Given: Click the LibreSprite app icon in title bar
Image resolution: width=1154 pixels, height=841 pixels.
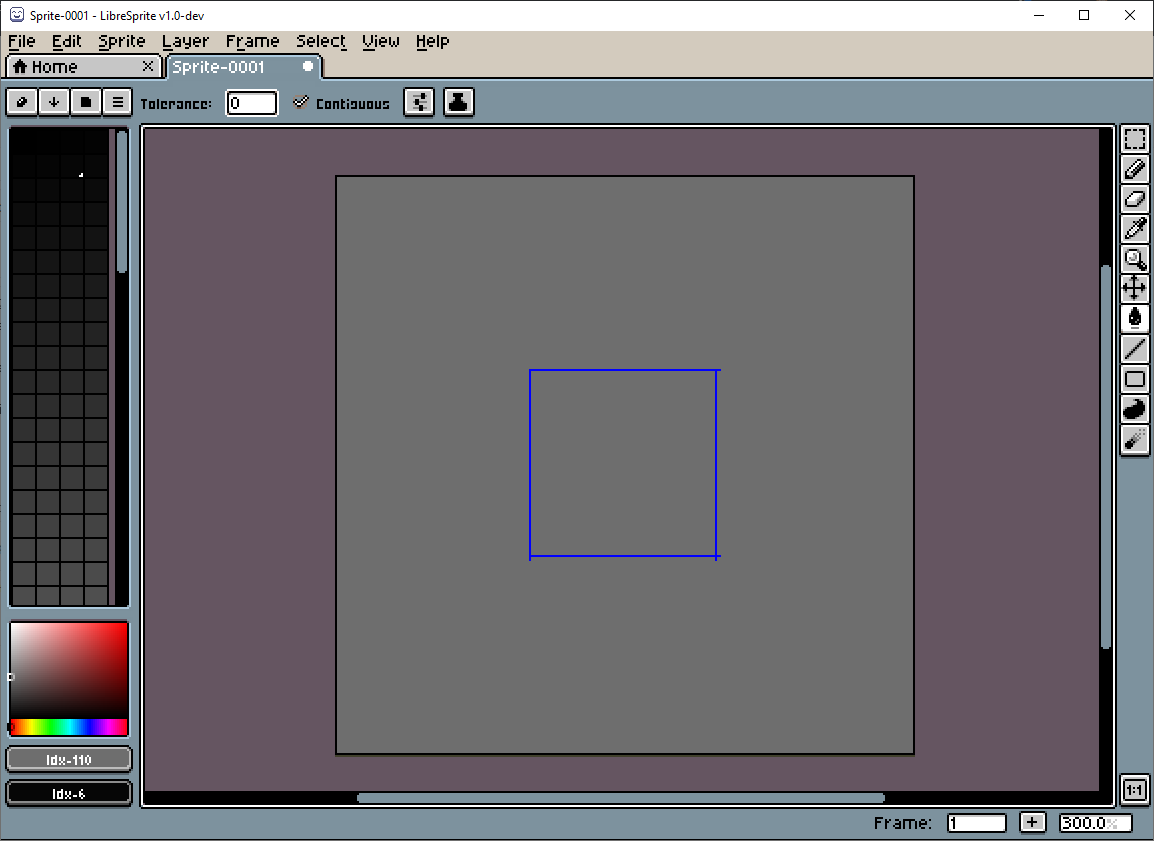Looking at the screenshot, I should 16,15.
